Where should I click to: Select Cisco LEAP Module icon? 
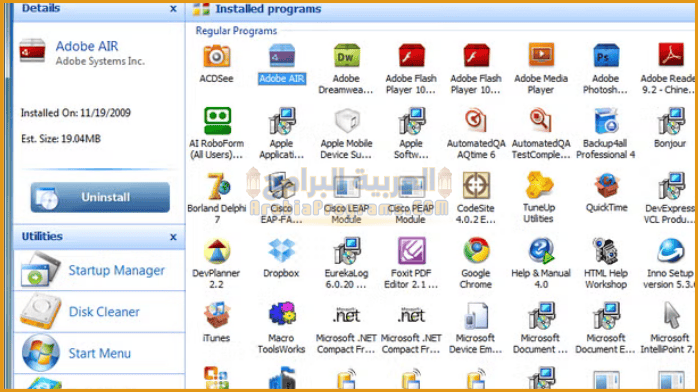tap(346, 186)
